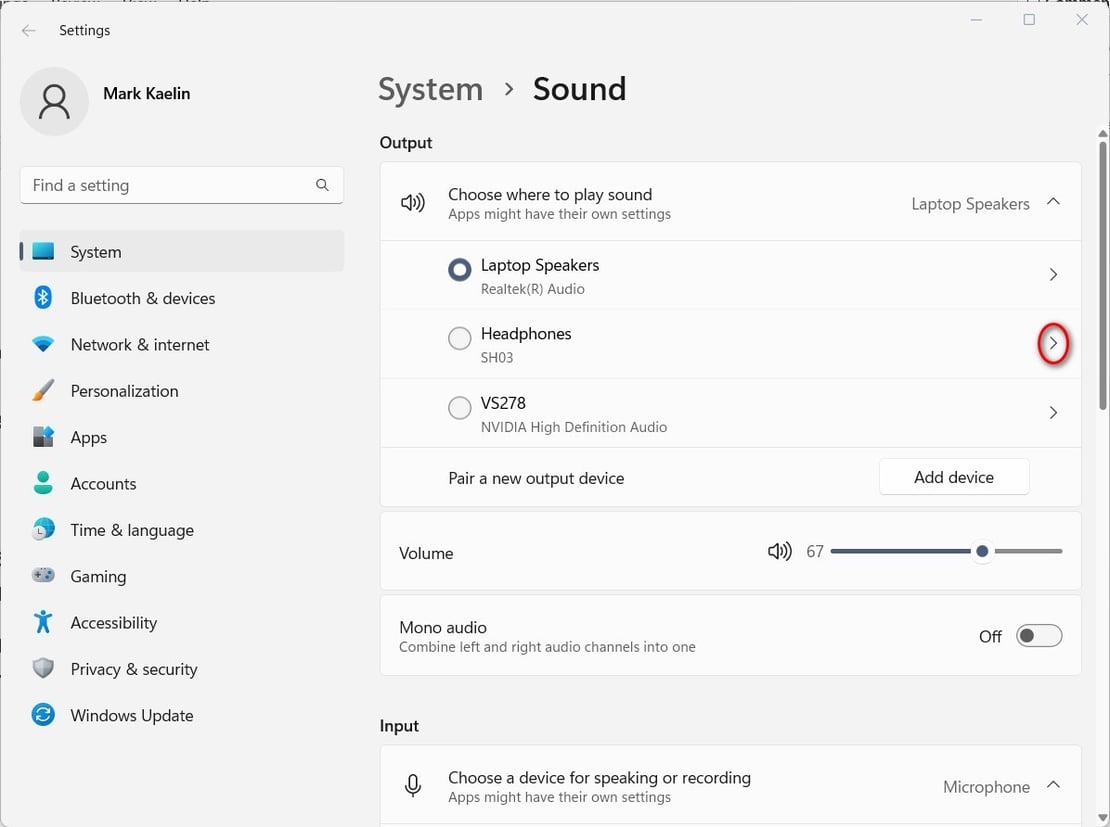
Task: Open Privacy & security settings
Action: [x=182, y=669]
